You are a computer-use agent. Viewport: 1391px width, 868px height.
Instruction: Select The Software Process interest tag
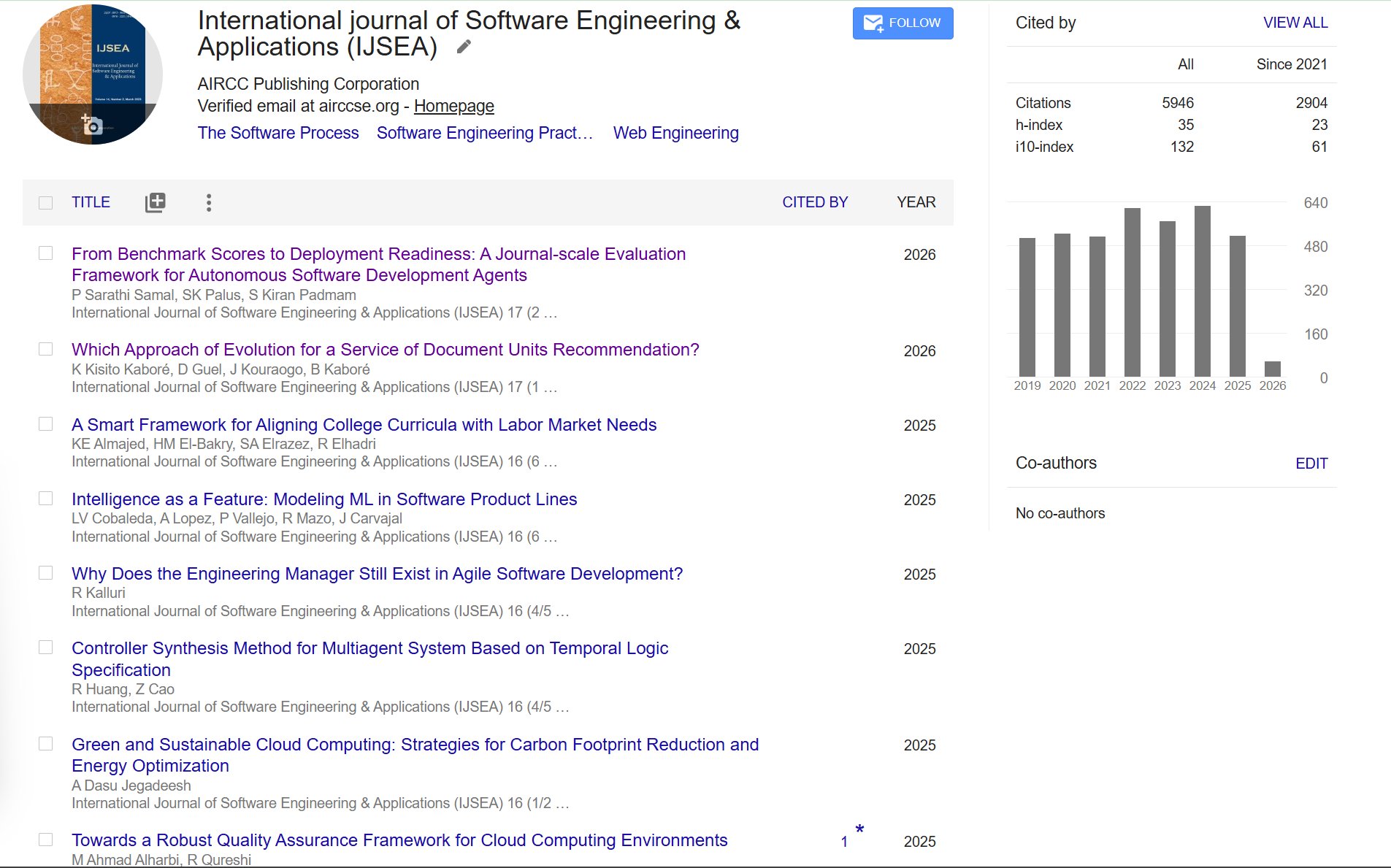pos(278,133)
